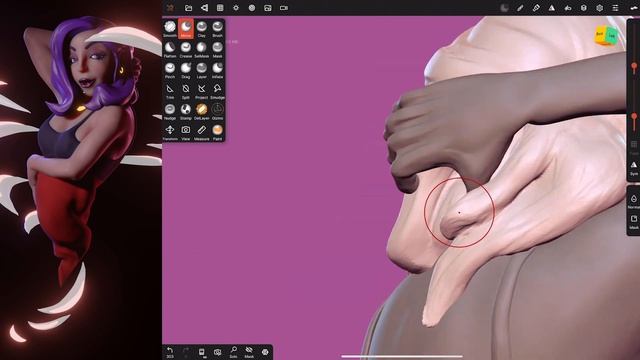
Task: Select the Drag tool
Action: click(x=186, y=70)
